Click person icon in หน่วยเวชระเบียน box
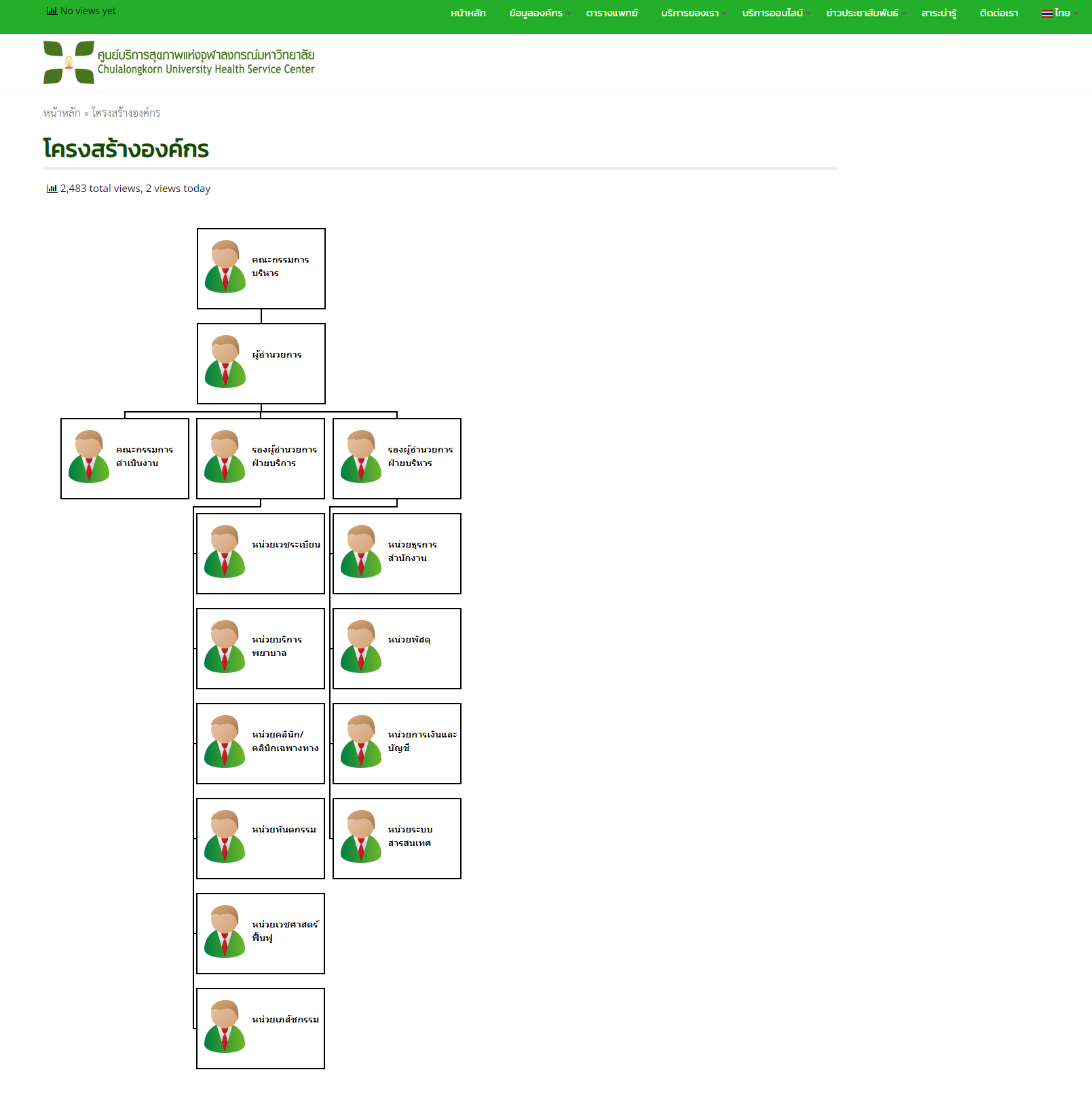 pos(225,552)
